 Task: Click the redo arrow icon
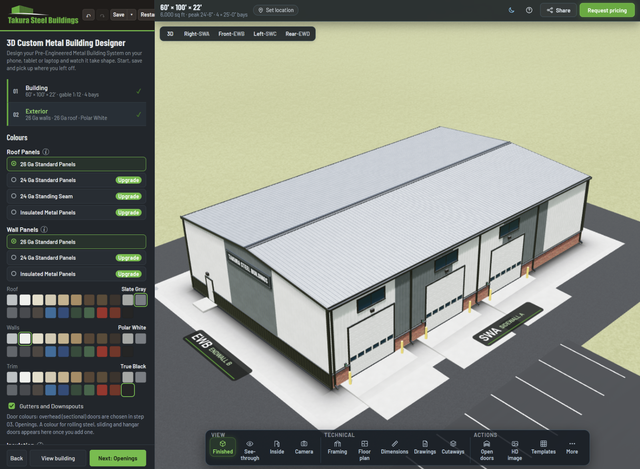[x=102, y=15]
